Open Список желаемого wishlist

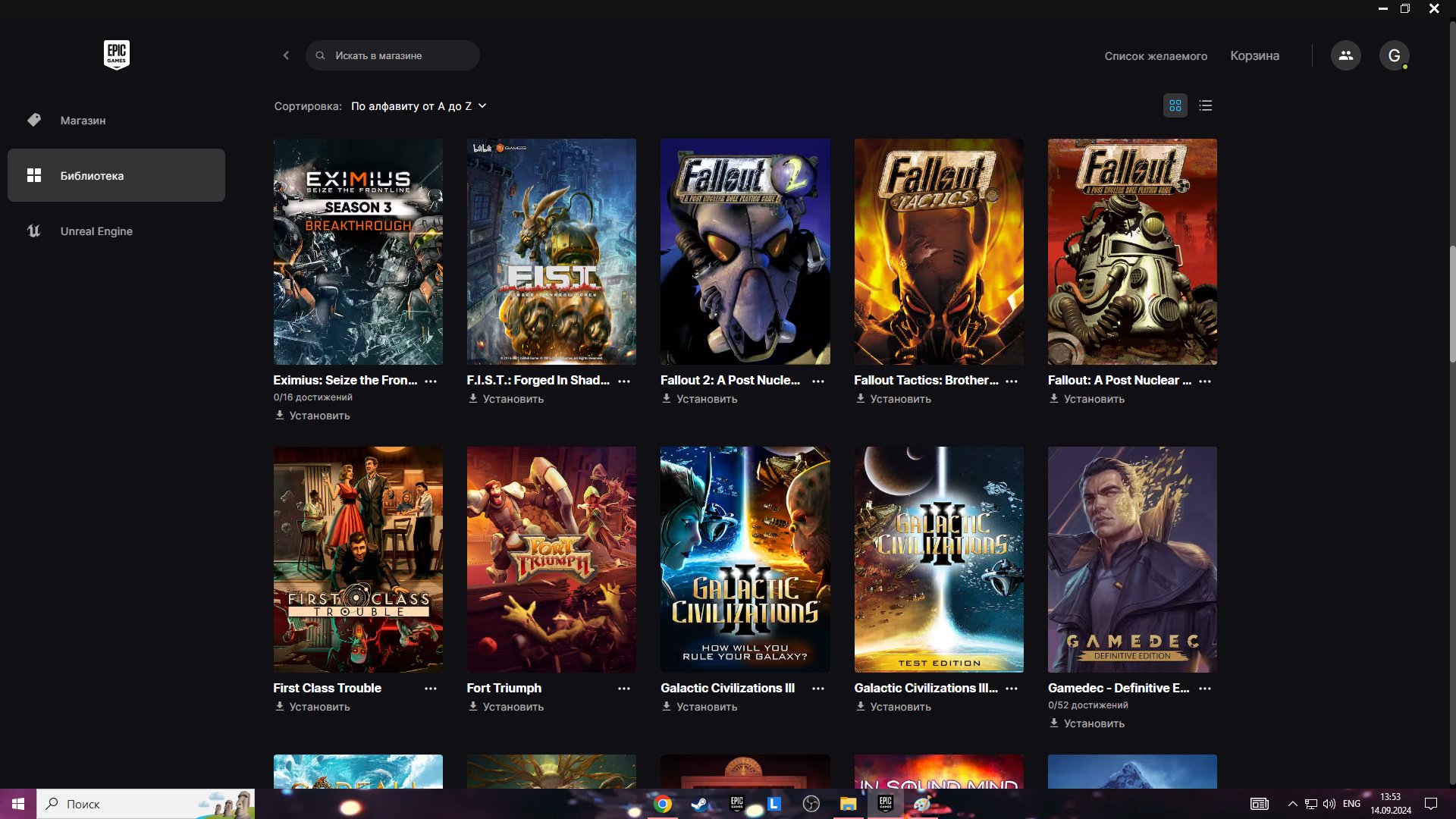[x=1156, y=56]
